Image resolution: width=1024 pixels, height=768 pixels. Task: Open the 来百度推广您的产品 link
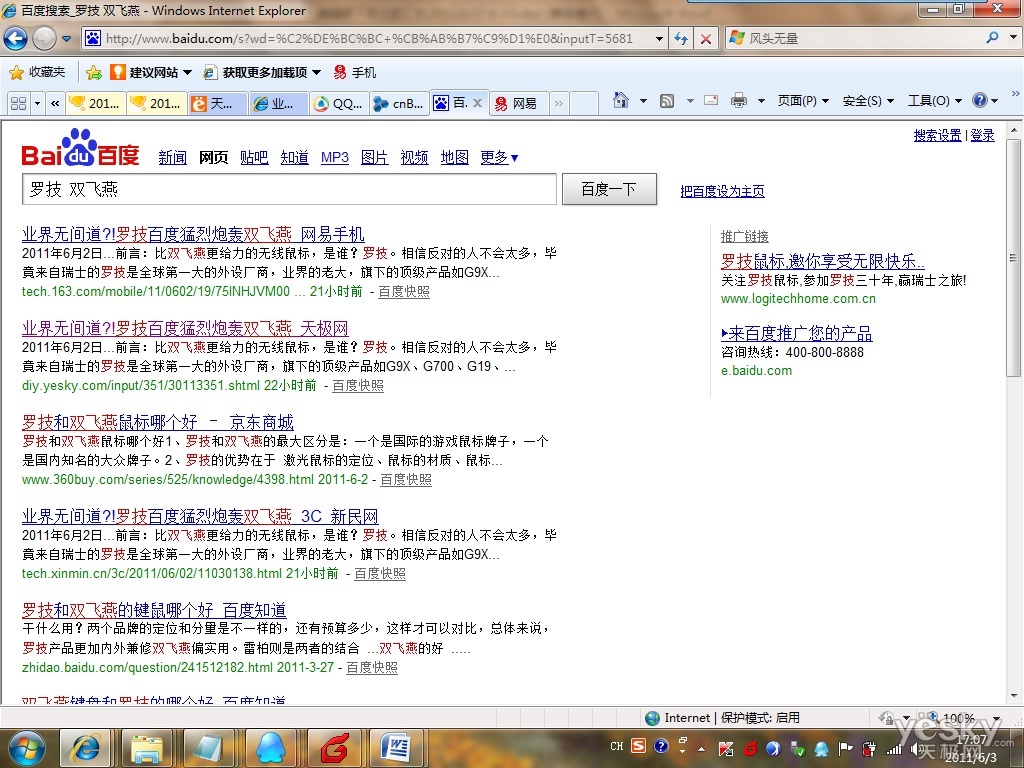click(797, 333)
